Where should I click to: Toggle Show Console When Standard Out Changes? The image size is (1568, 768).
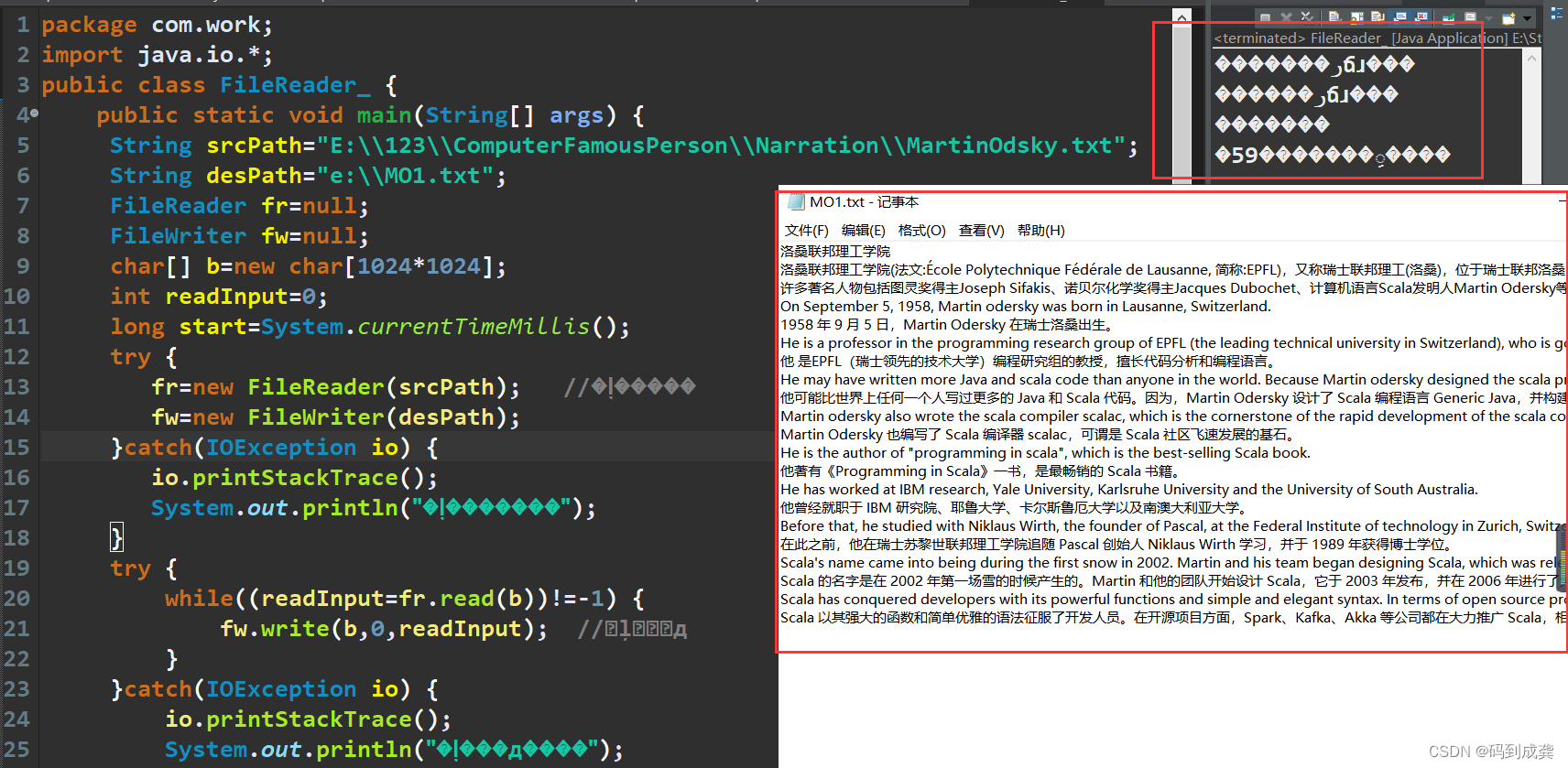[x=1399, y=17]
